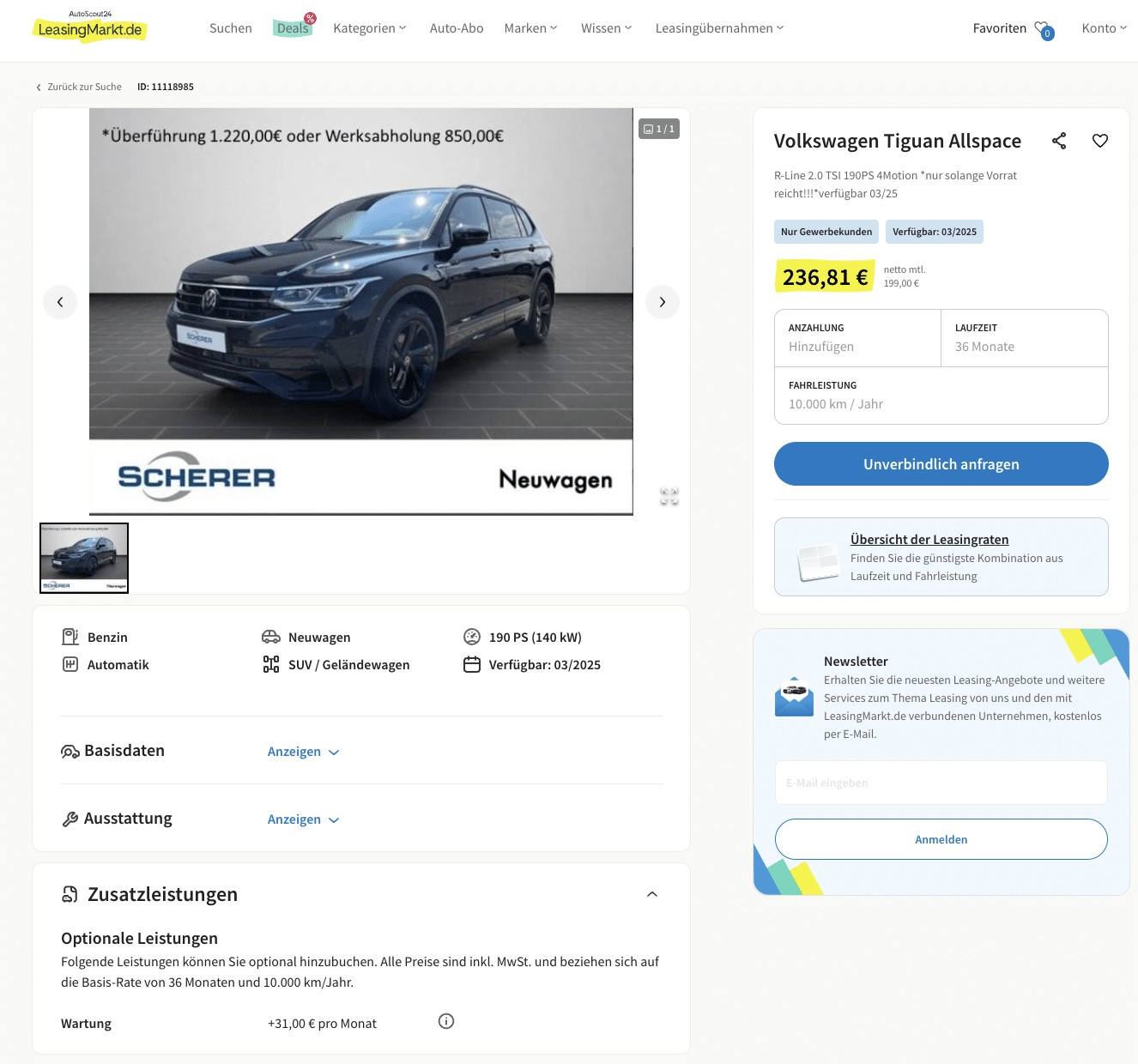Show previous car image
The width and height of the screenshot is (1138, 1064).
(x=60, y=302)
